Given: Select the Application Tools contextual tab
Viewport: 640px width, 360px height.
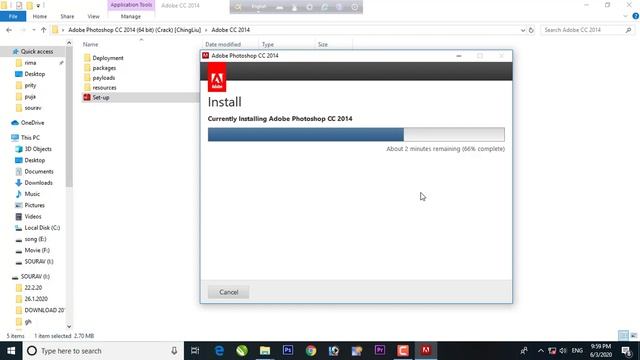Looking at the screenshot, I should tap(131, 5).
